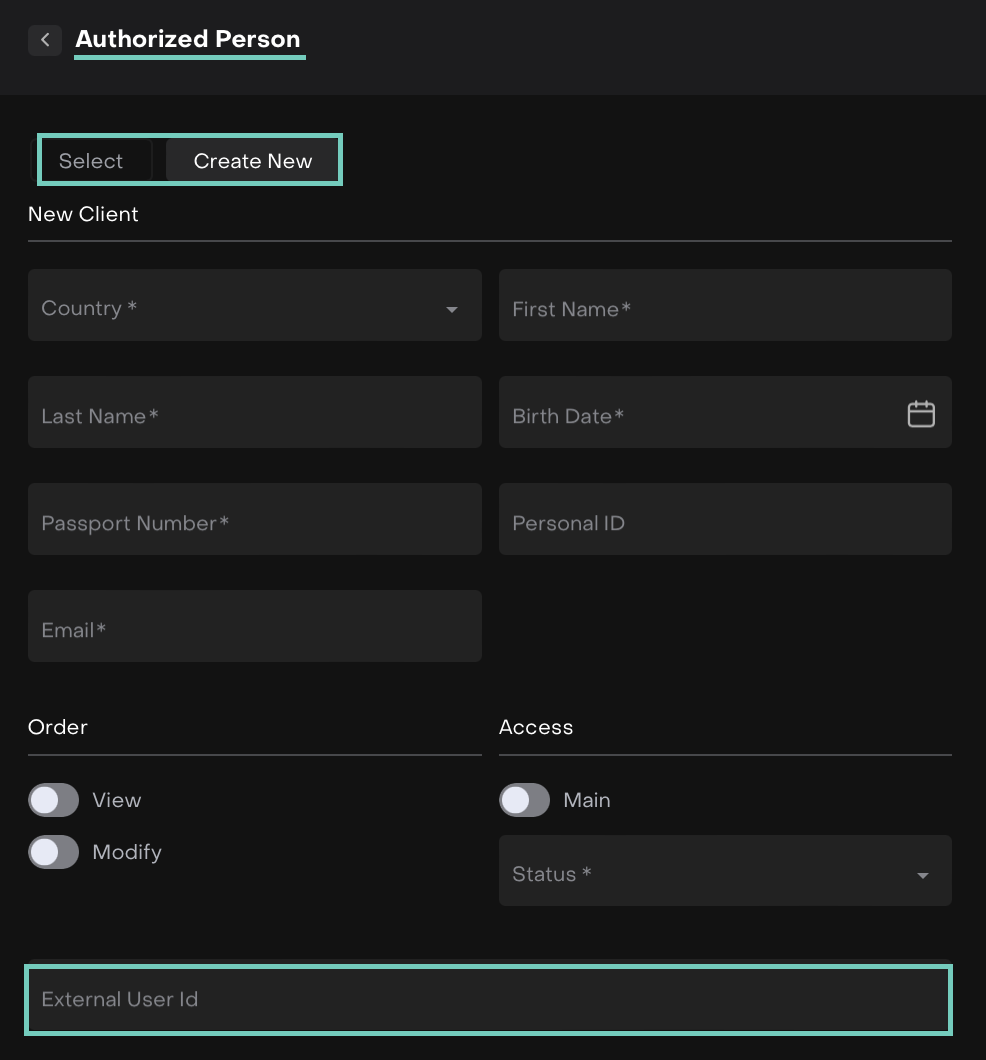Enable the View order toggle
The image size is (986, 1060).
pyautogui.click(x=54, y=800)
